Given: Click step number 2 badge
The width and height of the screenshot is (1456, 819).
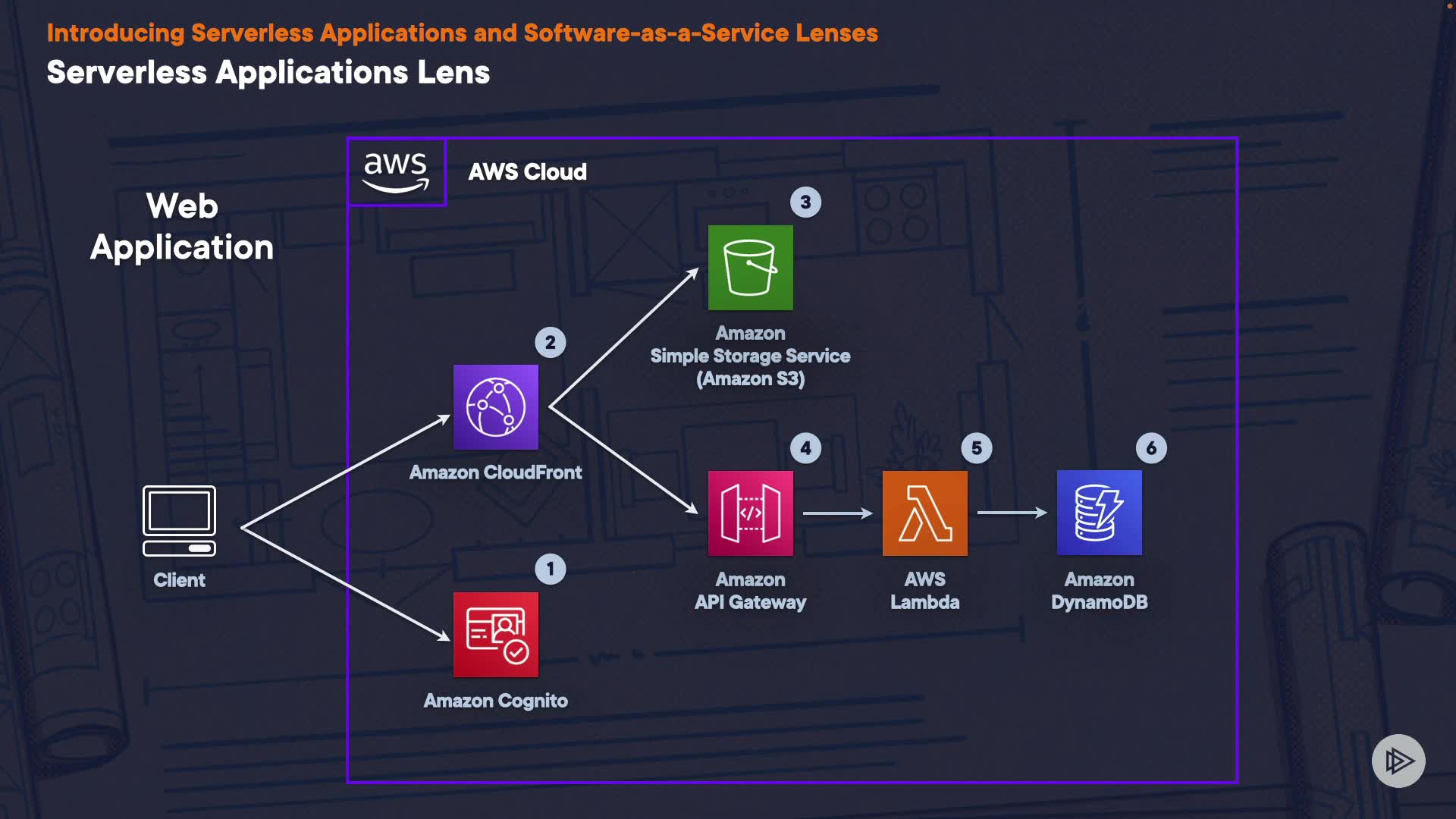Looking at the screenshot, I should (x=551, y=343).
